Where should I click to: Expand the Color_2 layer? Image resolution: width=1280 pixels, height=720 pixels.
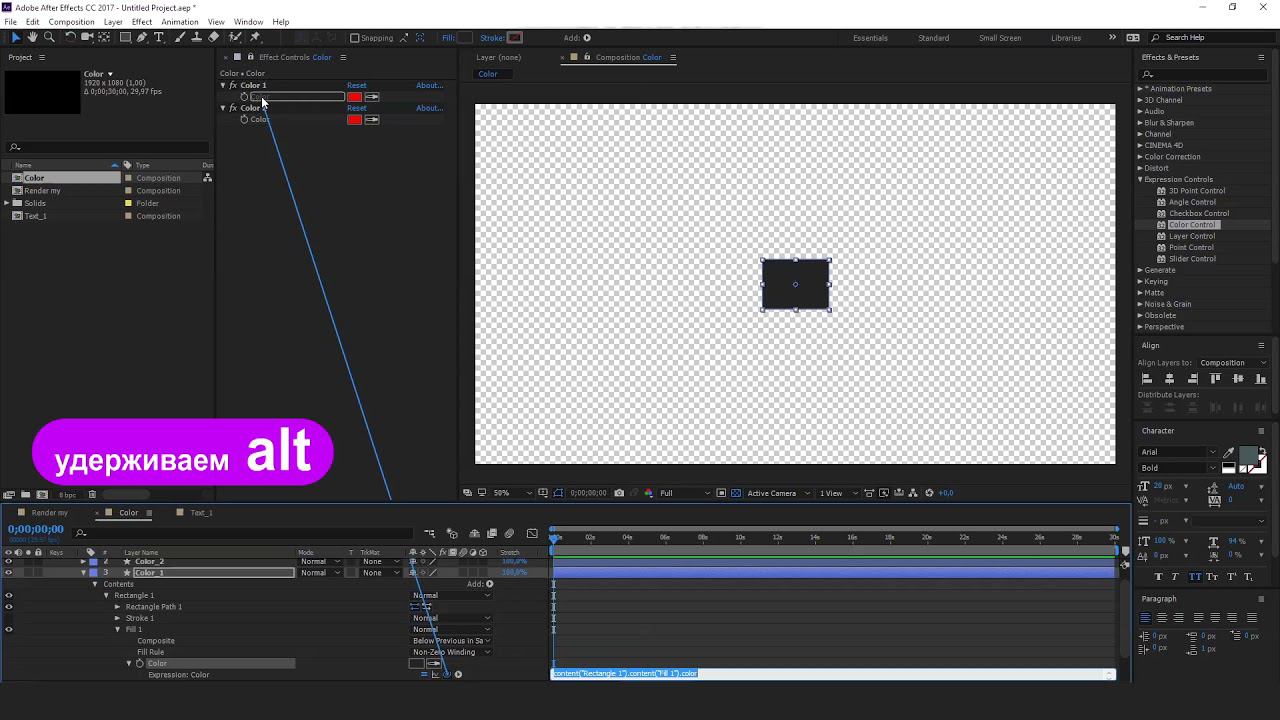click(83, 562)
